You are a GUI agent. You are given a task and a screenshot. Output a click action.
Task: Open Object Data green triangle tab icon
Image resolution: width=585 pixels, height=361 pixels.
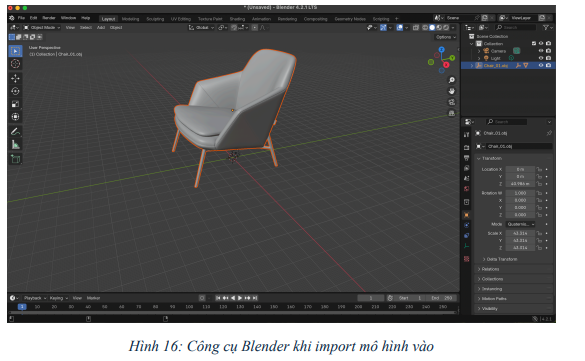tap(466, 246)
